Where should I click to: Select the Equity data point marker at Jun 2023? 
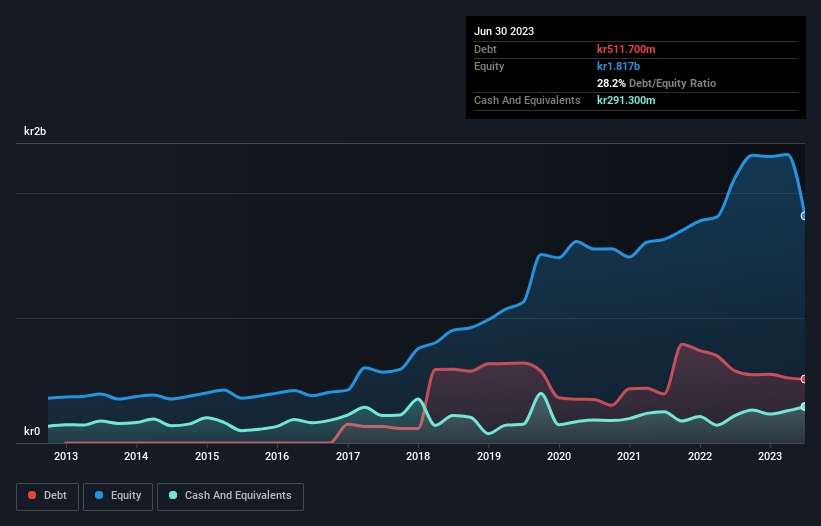pyautogui.click(x=804, y=216)
